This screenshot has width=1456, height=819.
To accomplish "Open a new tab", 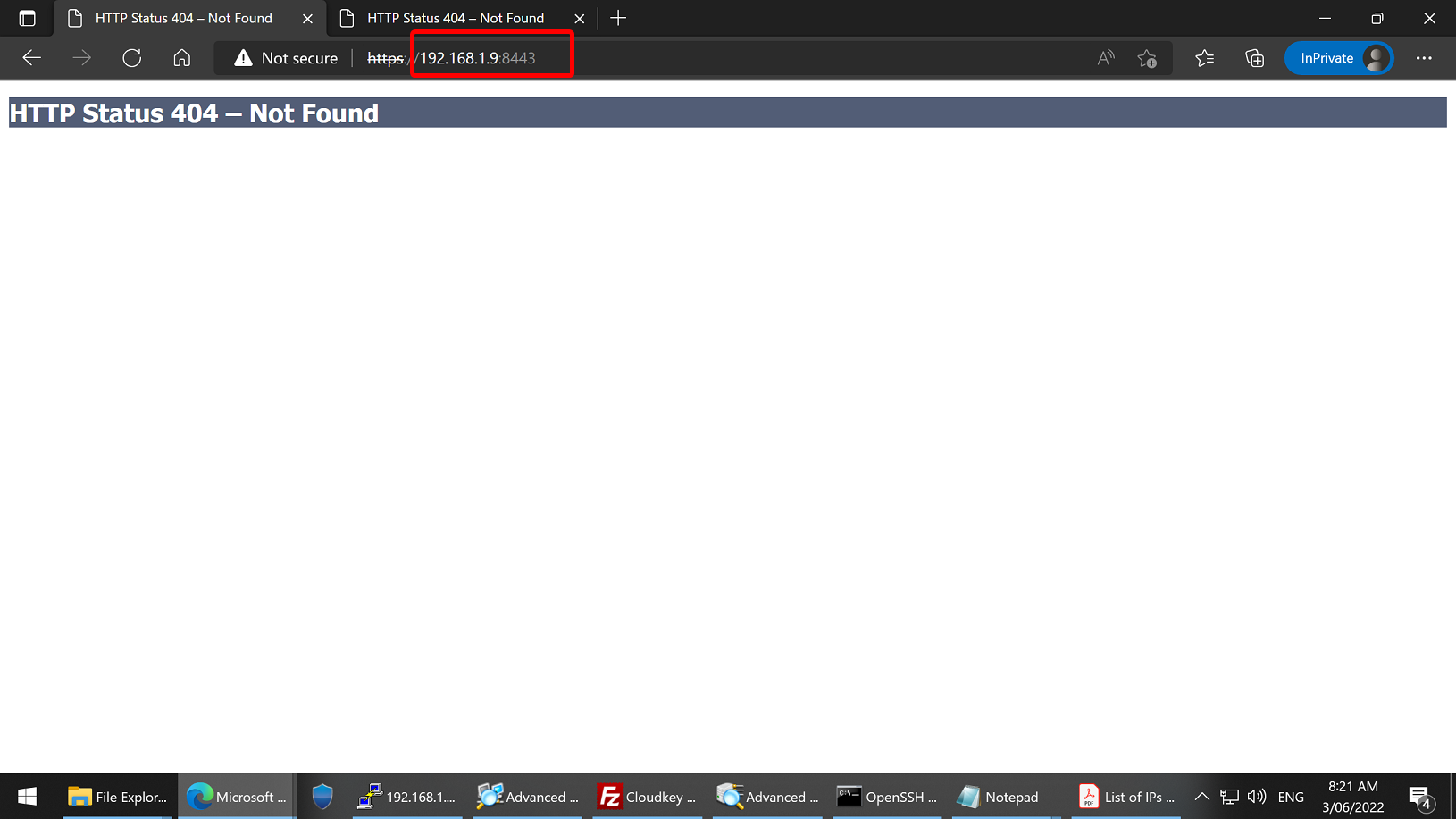I will point(618,18).
